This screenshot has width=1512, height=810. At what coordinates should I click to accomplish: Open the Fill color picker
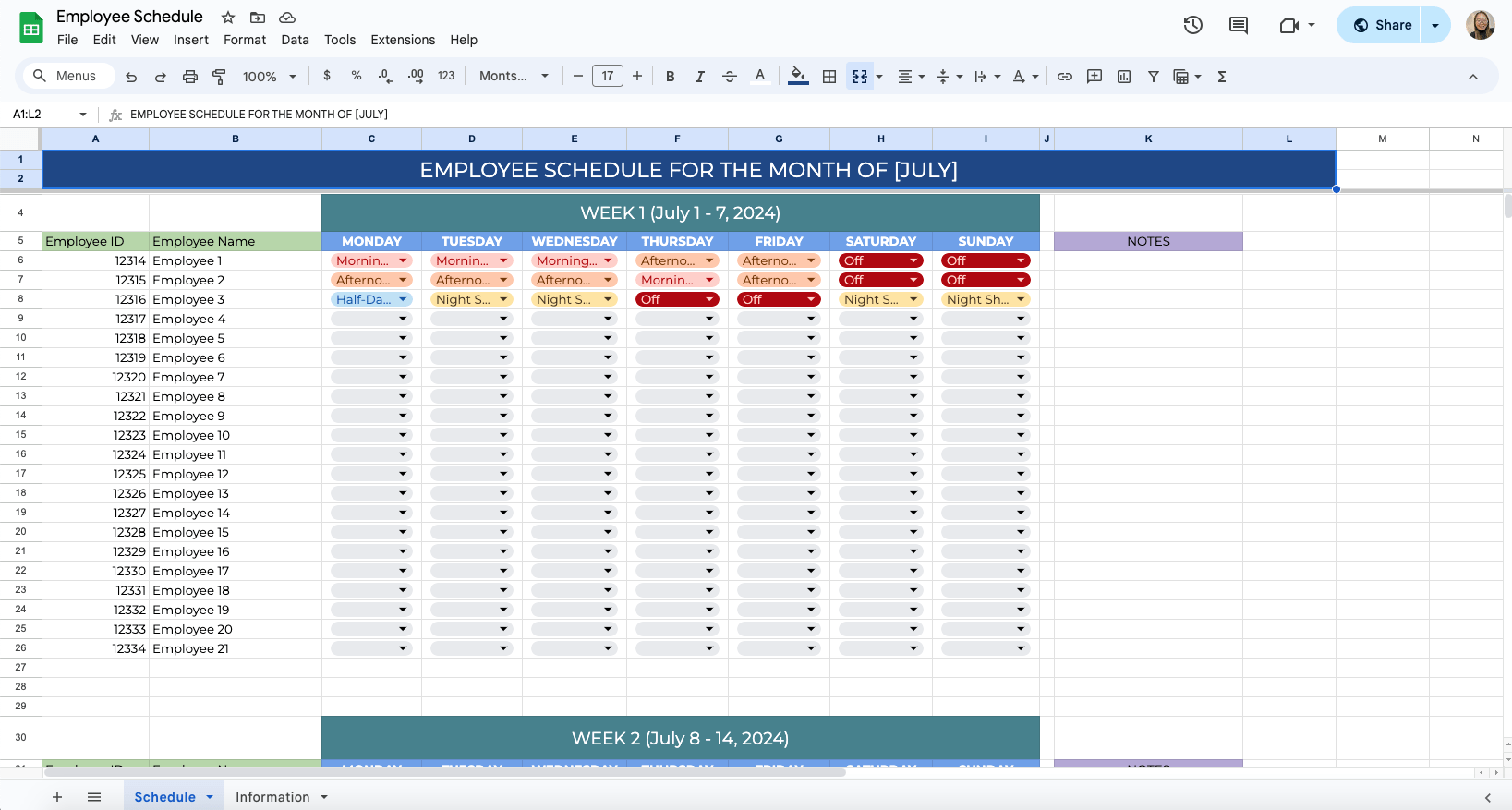[799, 77]
